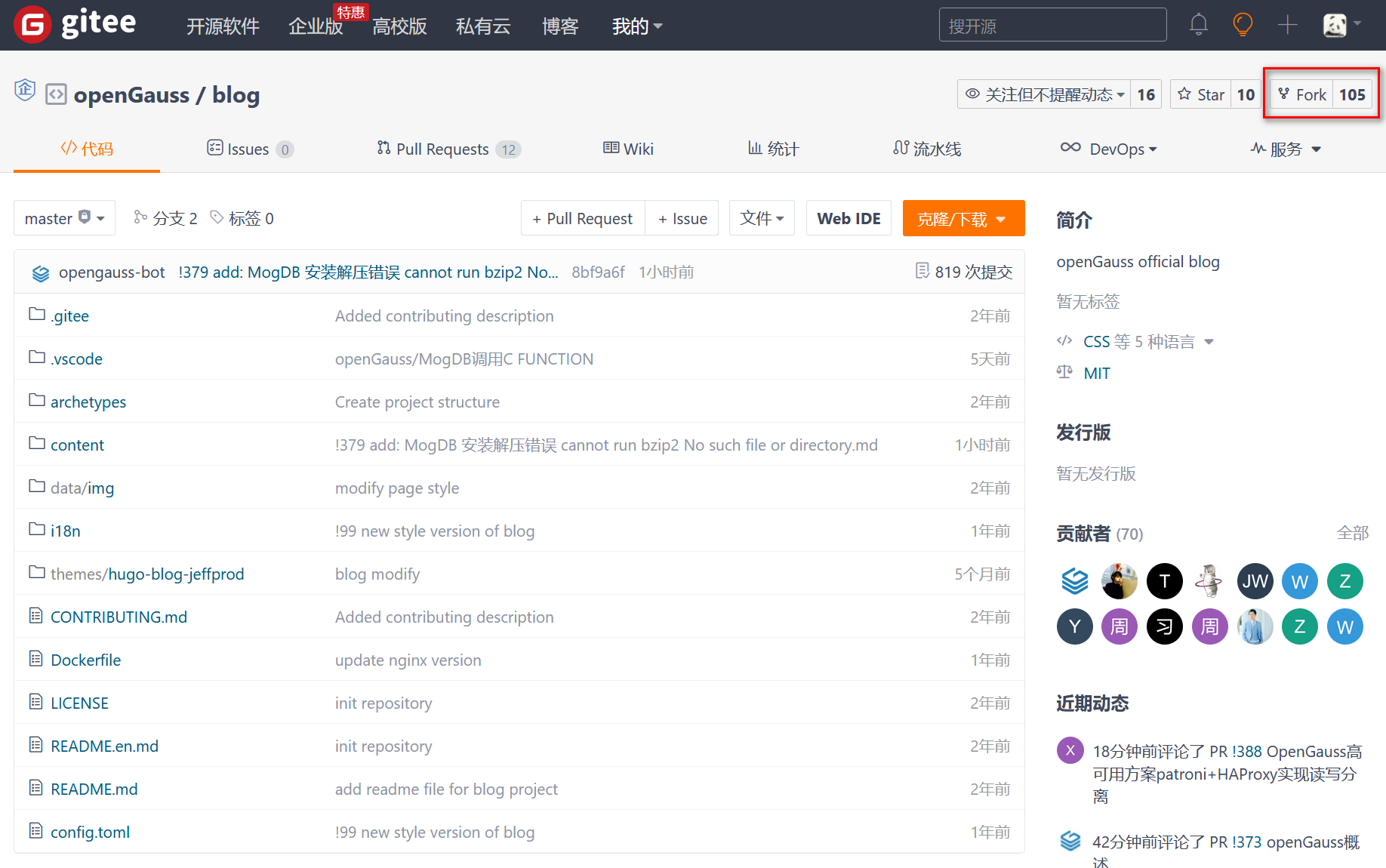Click the photo contributor avatar with red hat

click(1120, 581)
